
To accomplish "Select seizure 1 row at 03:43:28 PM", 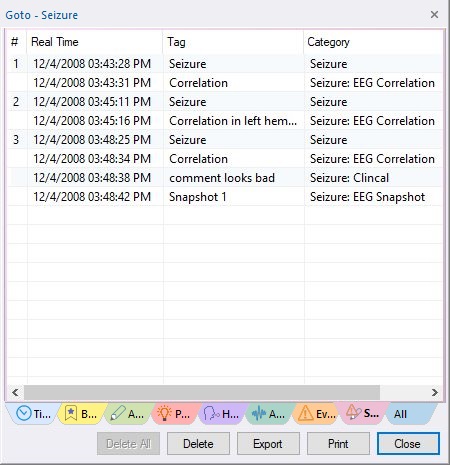I will pyautogui.click(x=225, y=64).
